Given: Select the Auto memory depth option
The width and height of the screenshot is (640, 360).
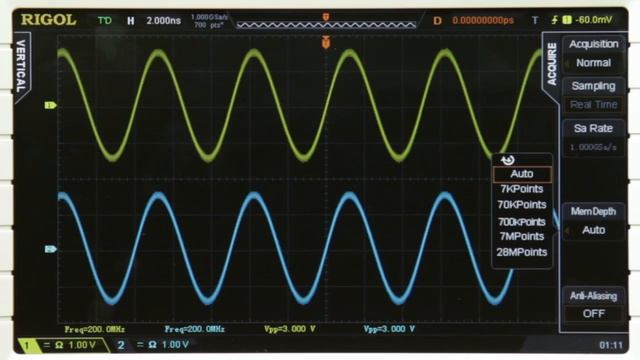Looking at the screenshot, I should (522, 174).
